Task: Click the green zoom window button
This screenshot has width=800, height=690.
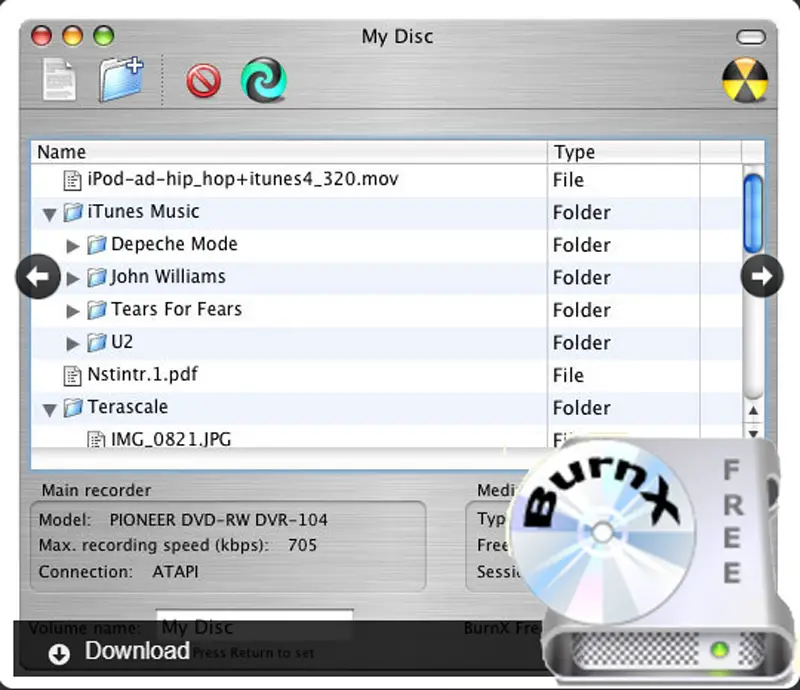Action: [x=104, y=36]
